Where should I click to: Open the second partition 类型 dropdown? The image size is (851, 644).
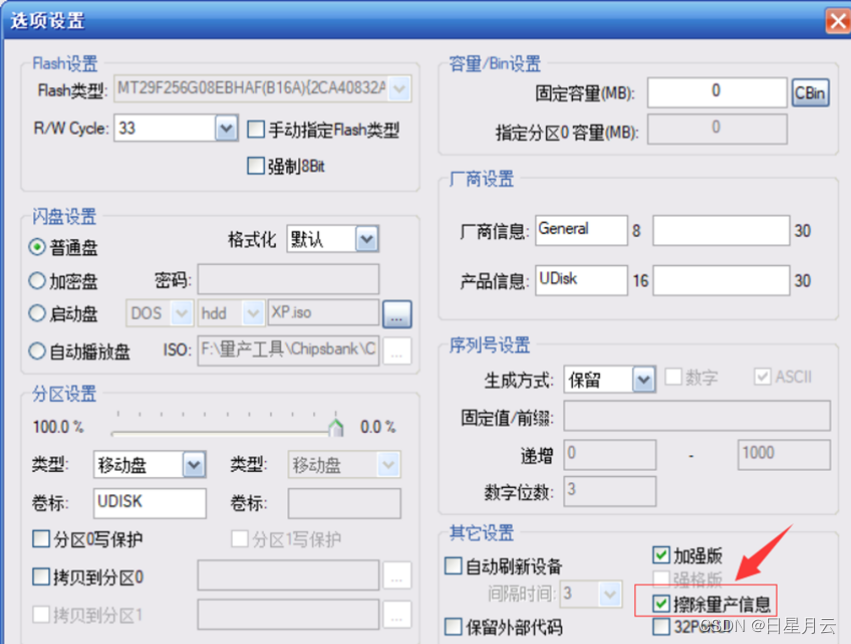pos(389,465)
